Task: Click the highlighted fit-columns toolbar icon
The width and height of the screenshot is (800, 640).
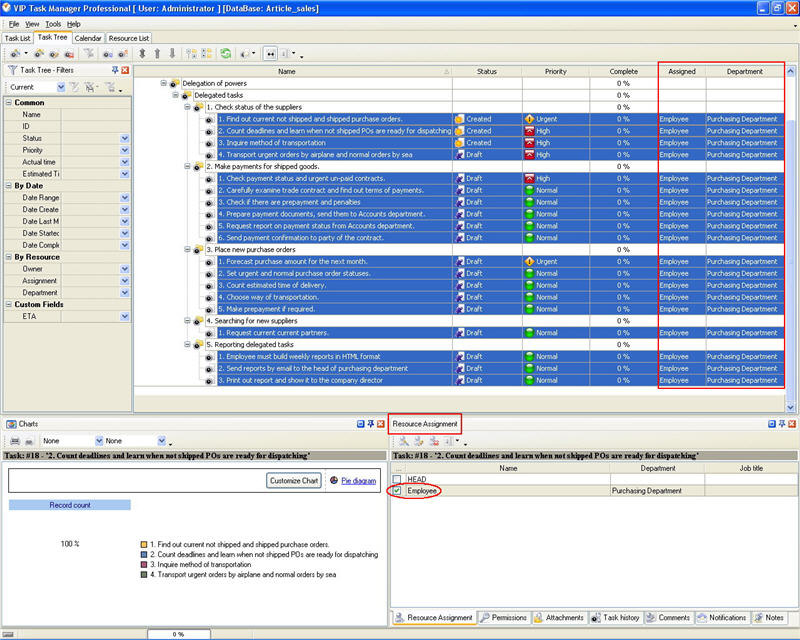Action: point(270,53)
